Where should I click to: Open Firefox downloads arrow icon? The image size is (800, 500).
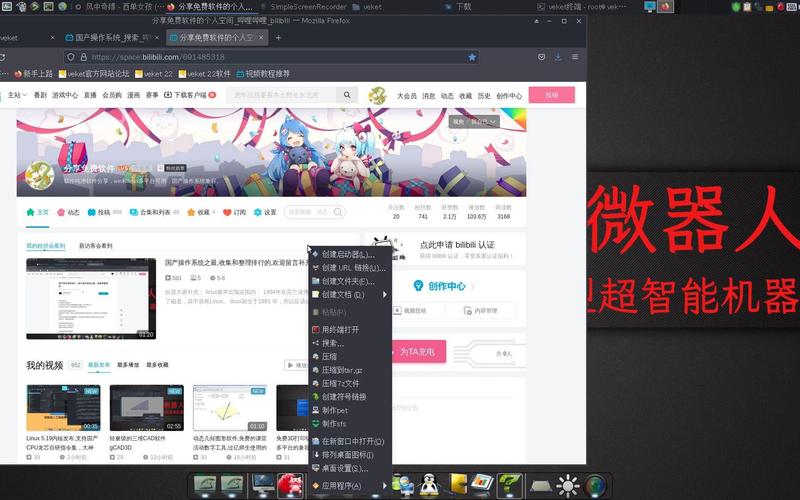point(558,57)
